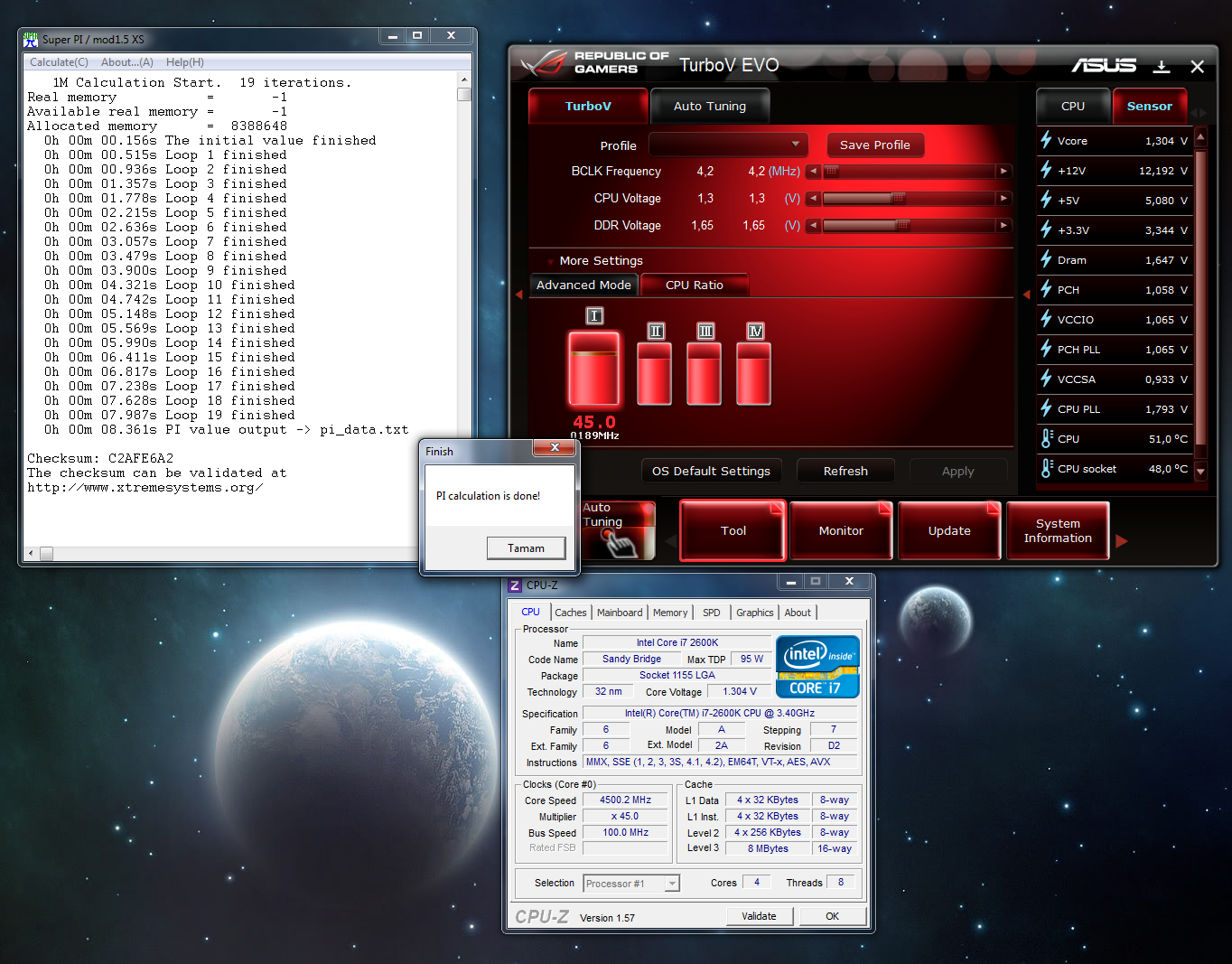Click the Monitor button
The image size is (1232, 964).
coord(841,530)
